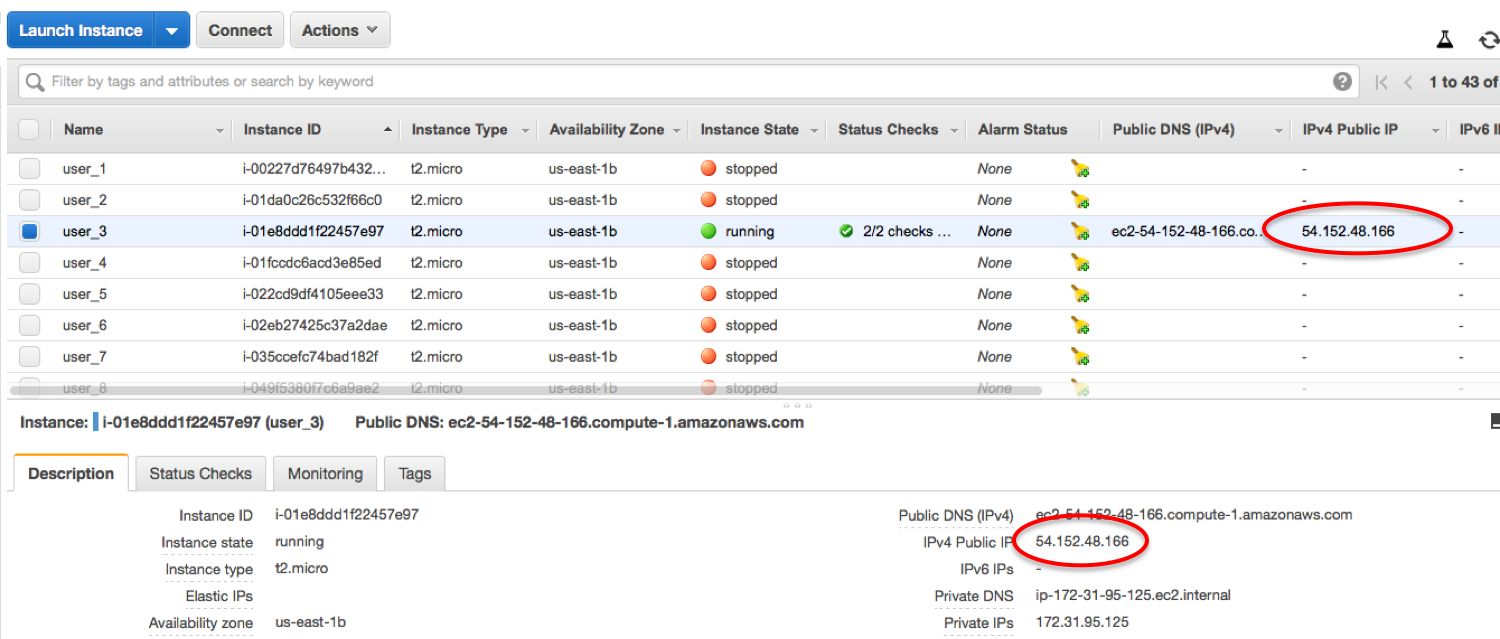Add alarm for user_3 via bell icon
Viewport: 1500px width, 639px height.
[x=1080, y=232]
